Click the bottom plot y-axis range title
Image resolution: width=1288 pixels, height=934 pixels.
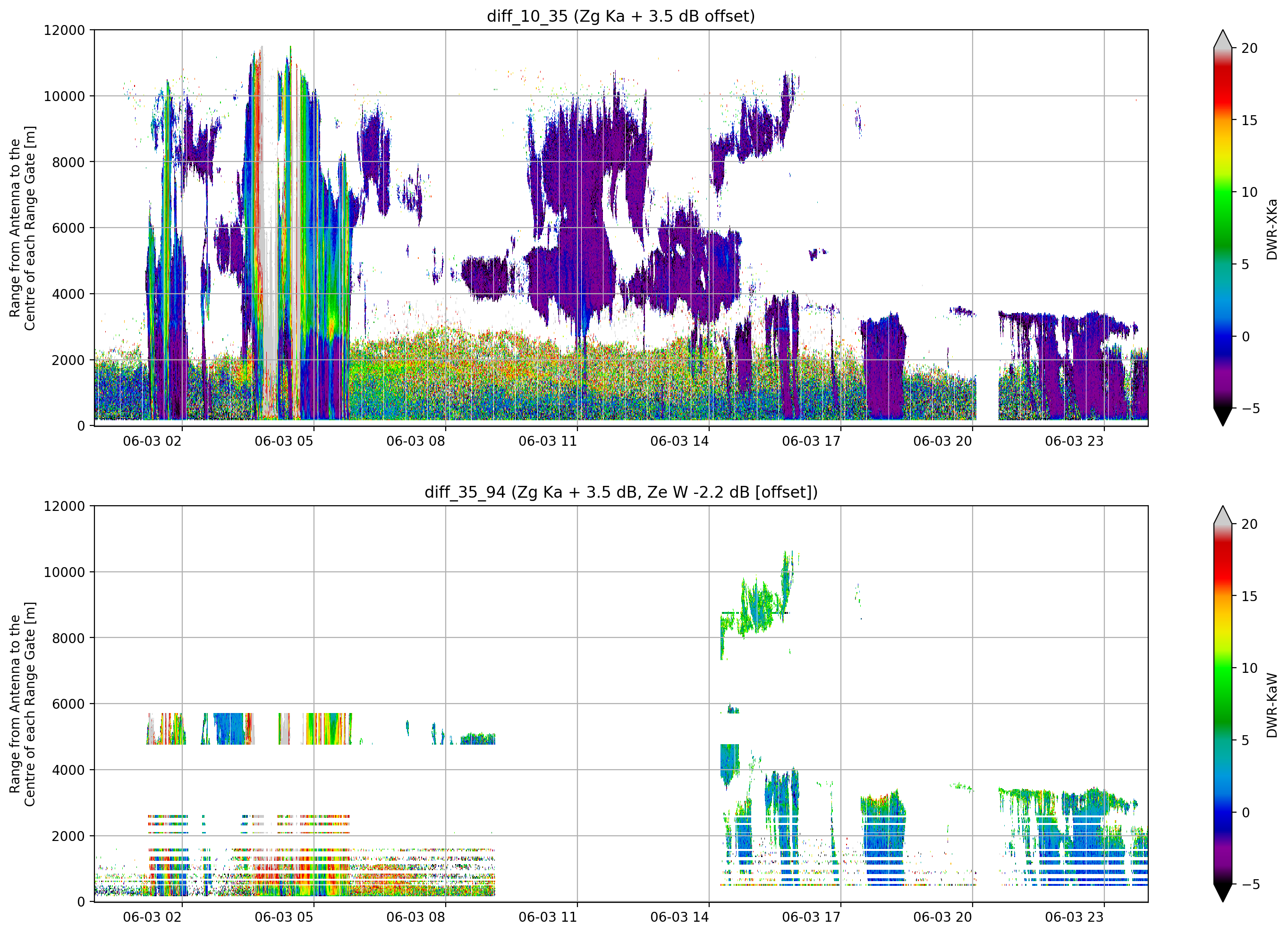pos(22,704)
